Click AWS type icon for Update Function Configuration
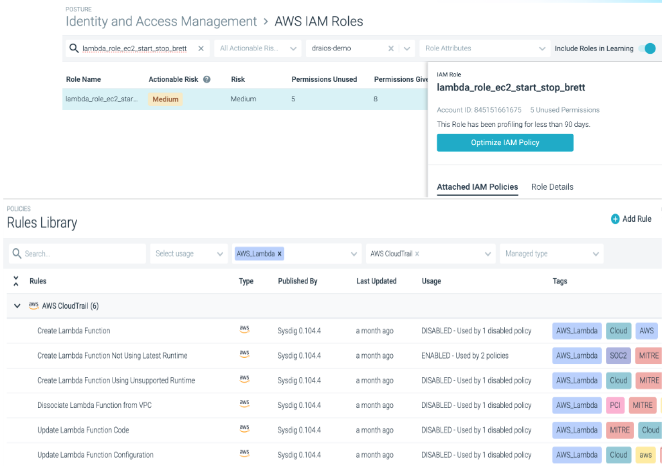Screen dimensions: 662x466 point(244,454)
